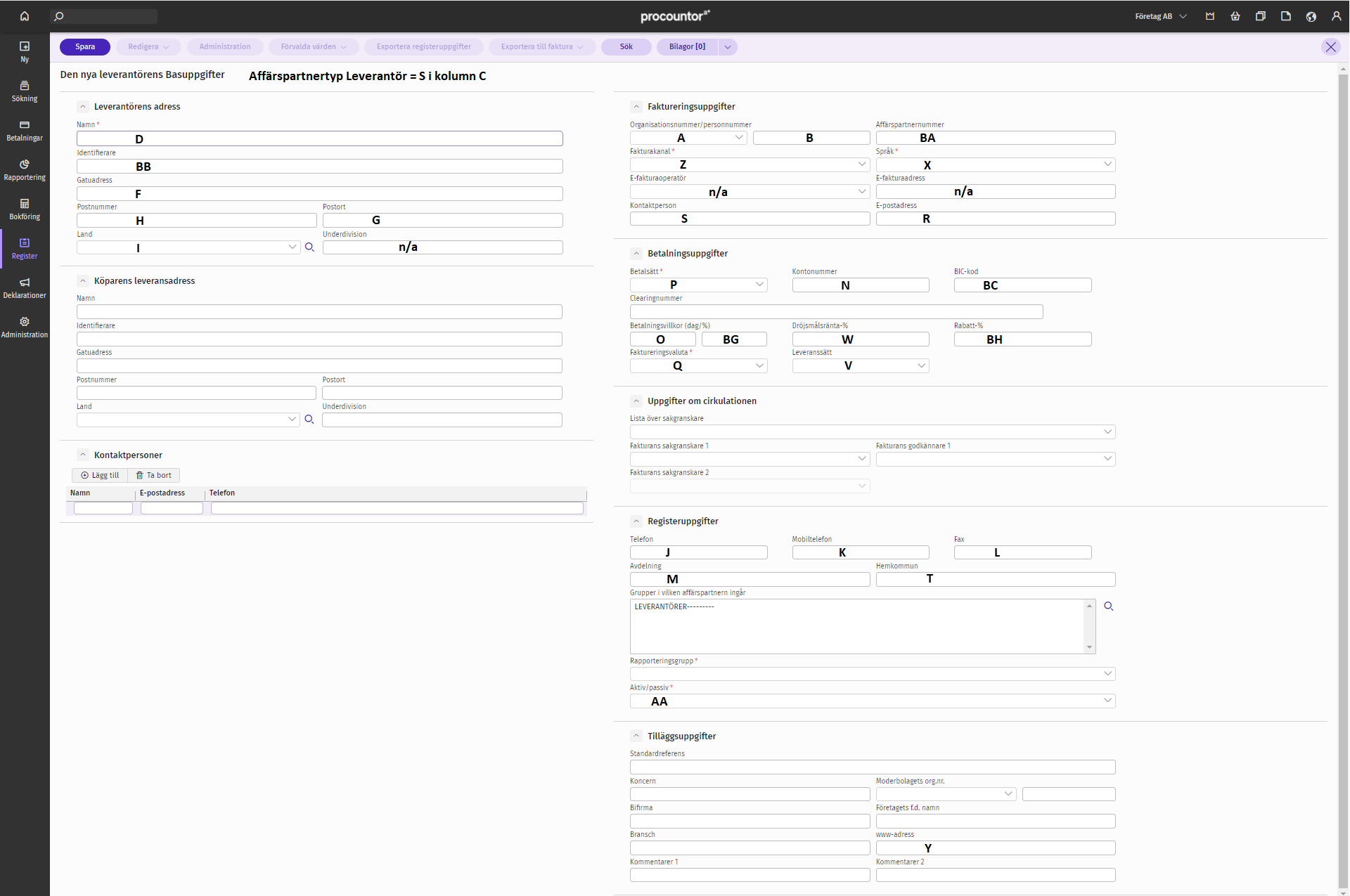Open the Redigera menu

click(x=148, y=47)
